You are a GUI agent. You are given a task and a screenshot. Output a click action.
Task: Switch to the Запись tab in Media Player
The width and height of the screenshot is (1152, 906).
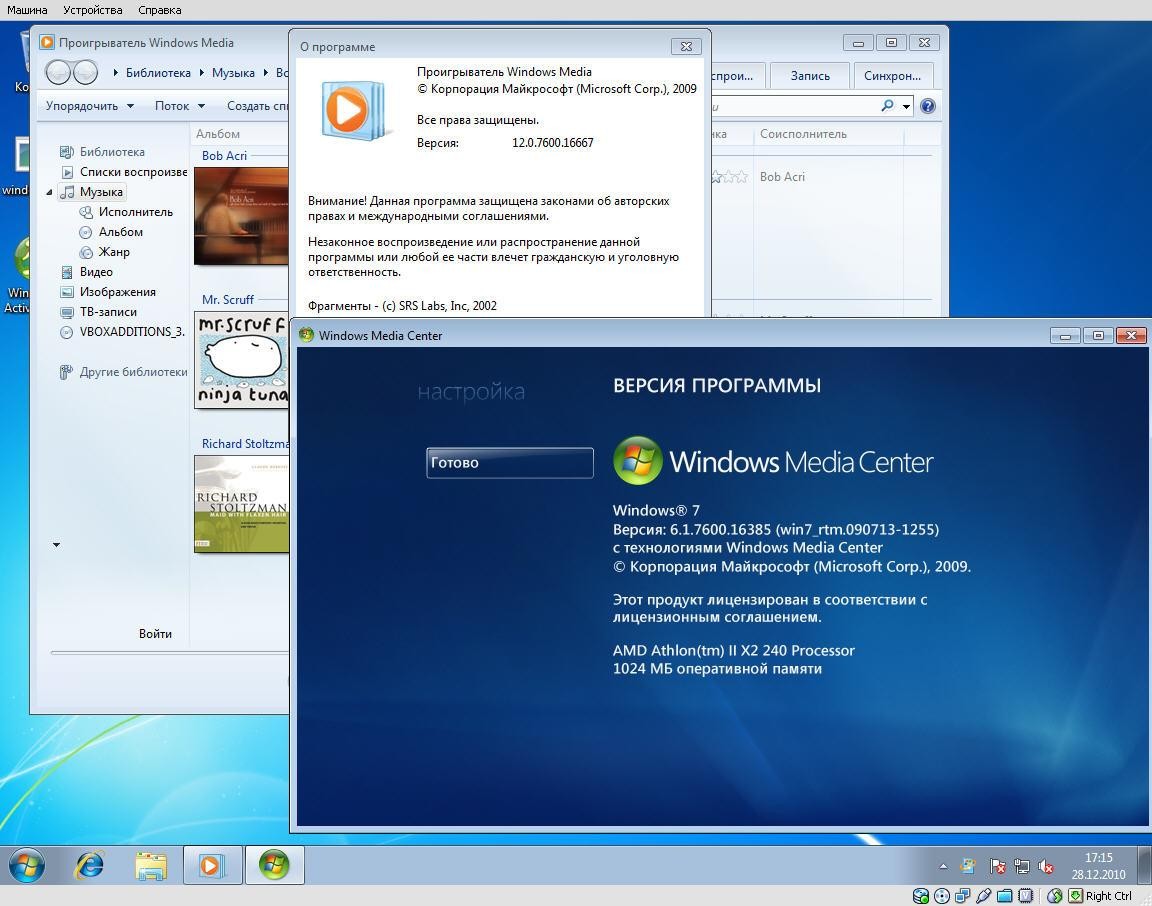point(810,76)
